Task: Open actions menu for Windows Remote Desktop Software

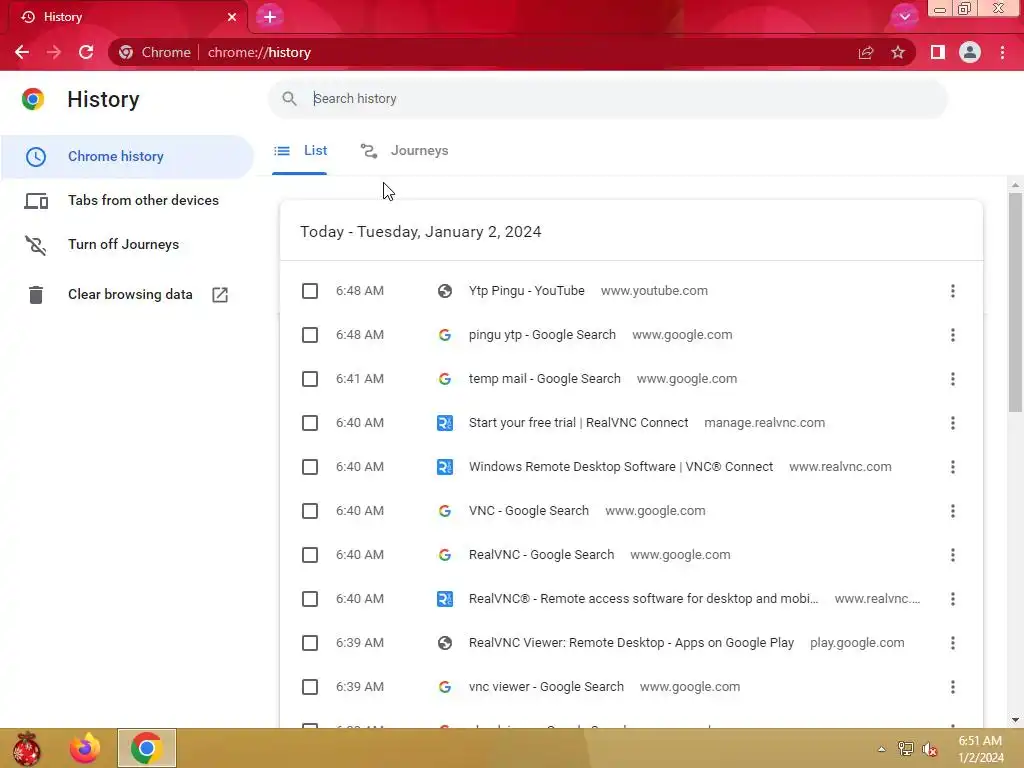Action: click(953, 467)
